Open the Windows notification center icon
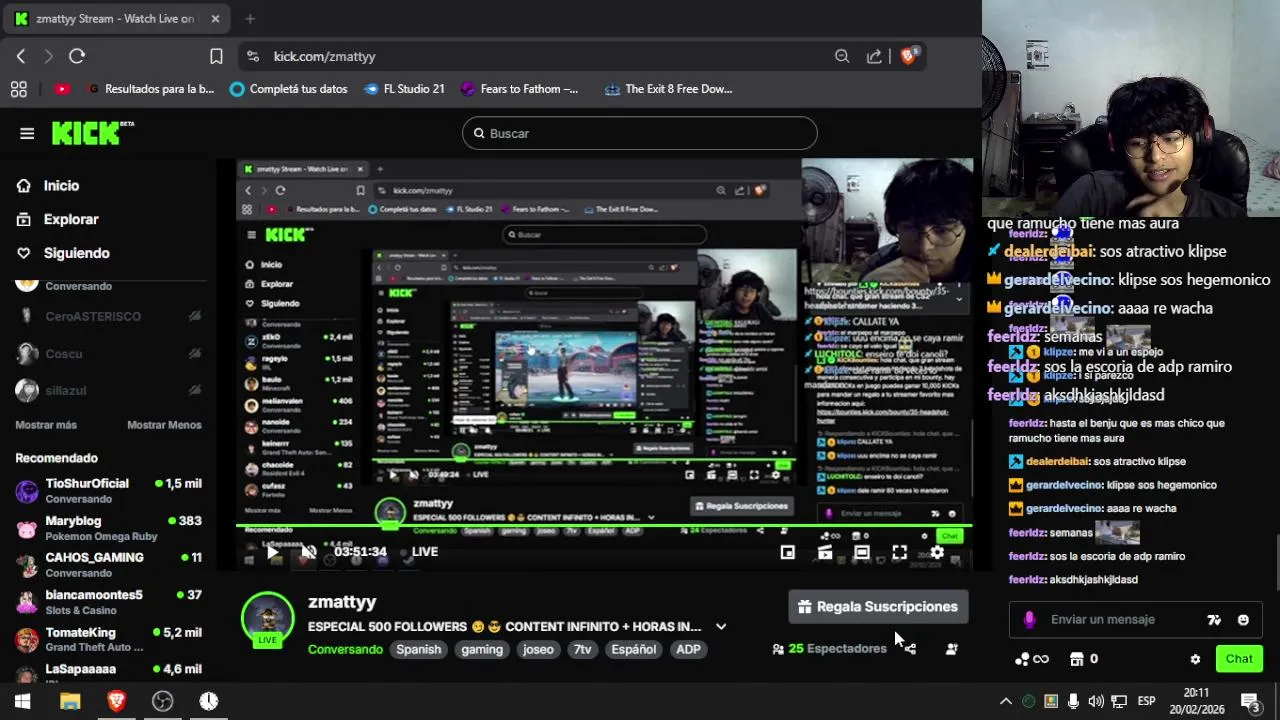The width and height of the screenshot is (1280, 720). pyautogui.click(x=1250, y=701)
